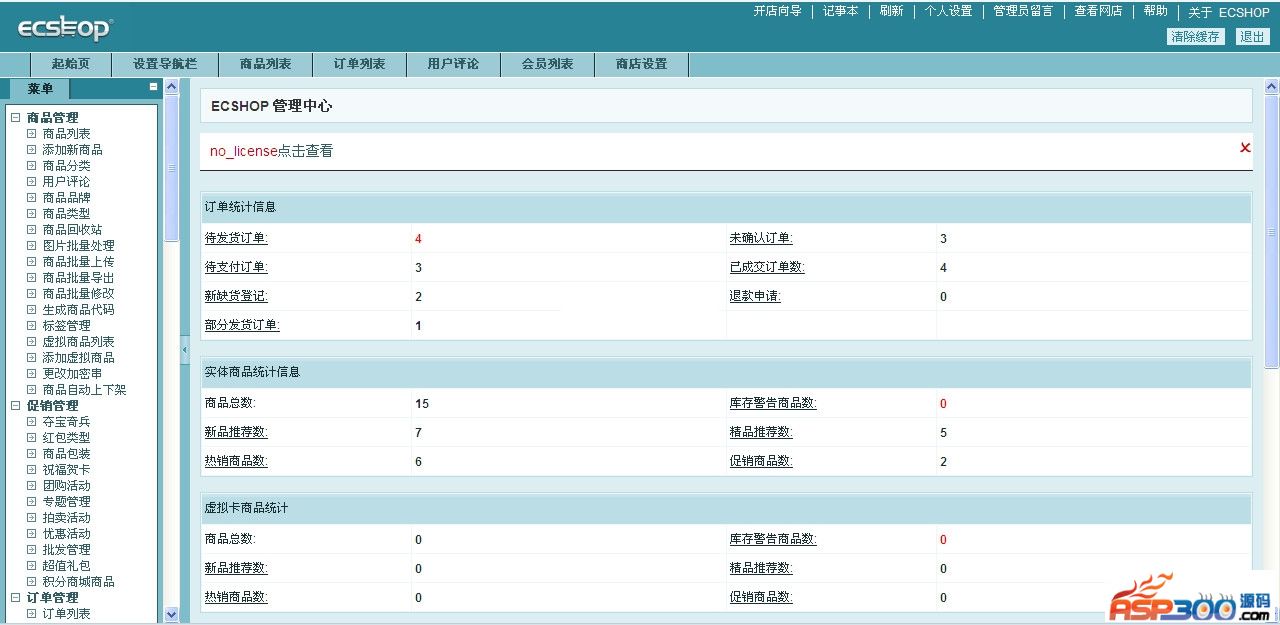1280x625 pixels.
Task: Click the sidebar scrollbar down arrow
Action: click(171, 614)
